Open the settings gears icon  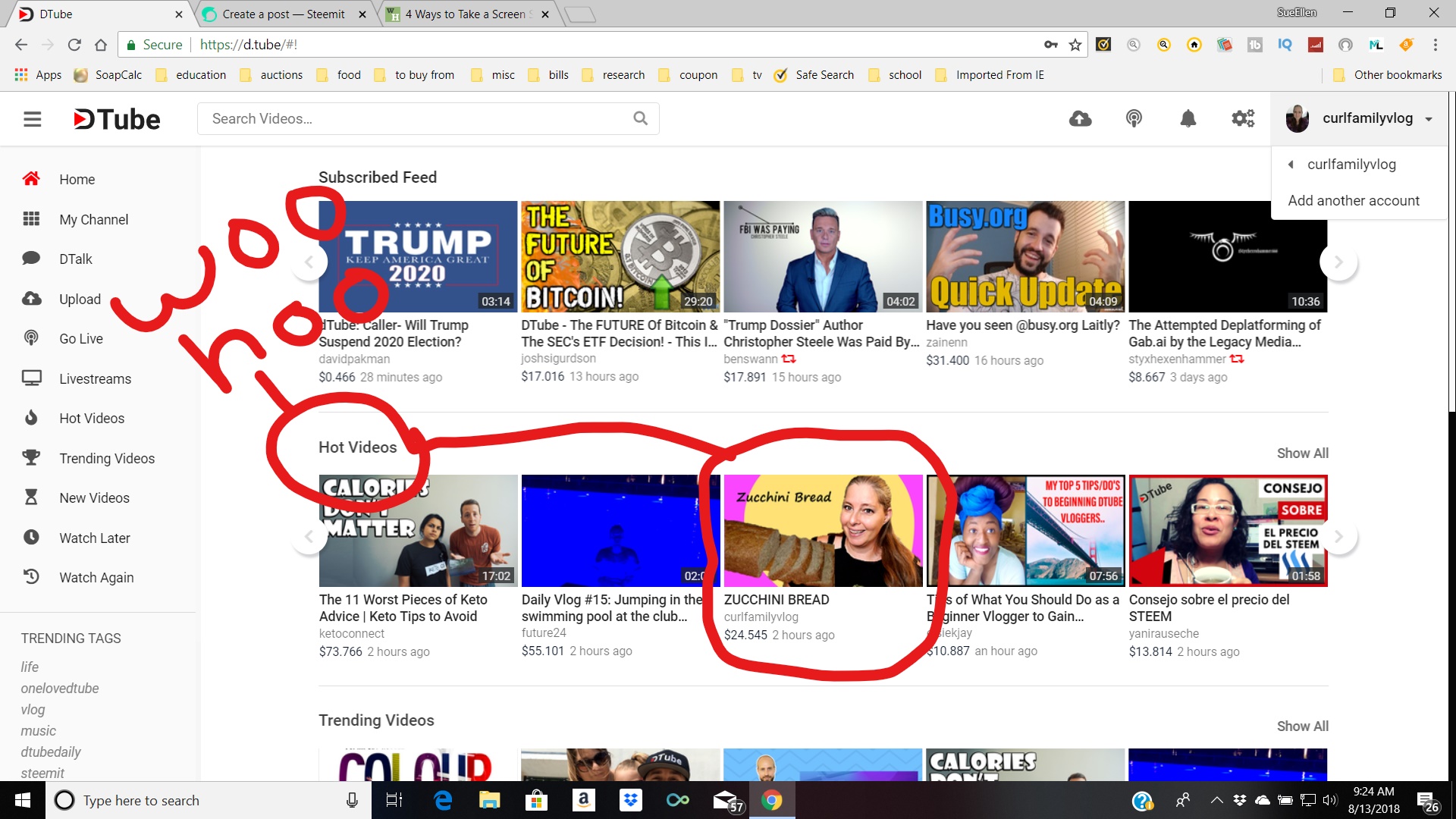point(1243,118)
